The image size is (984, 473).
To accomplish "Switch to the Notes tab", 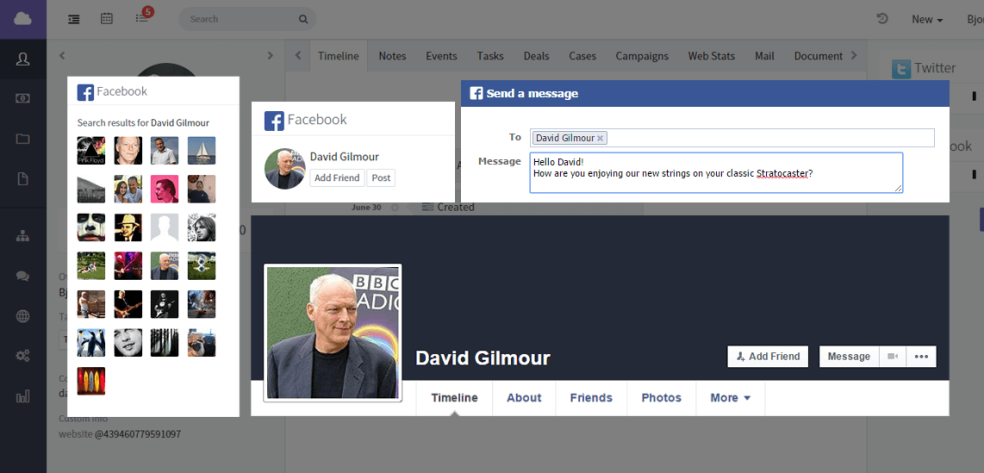I will [x=392, y=56].
